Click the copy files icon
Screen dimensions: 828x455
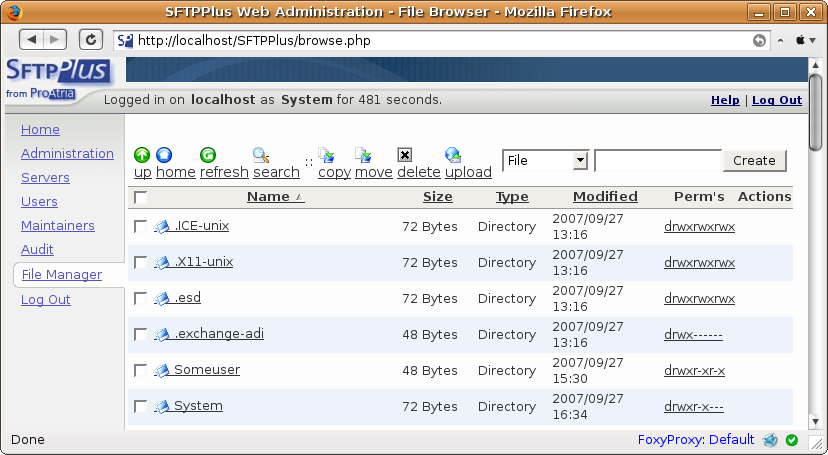326,155
